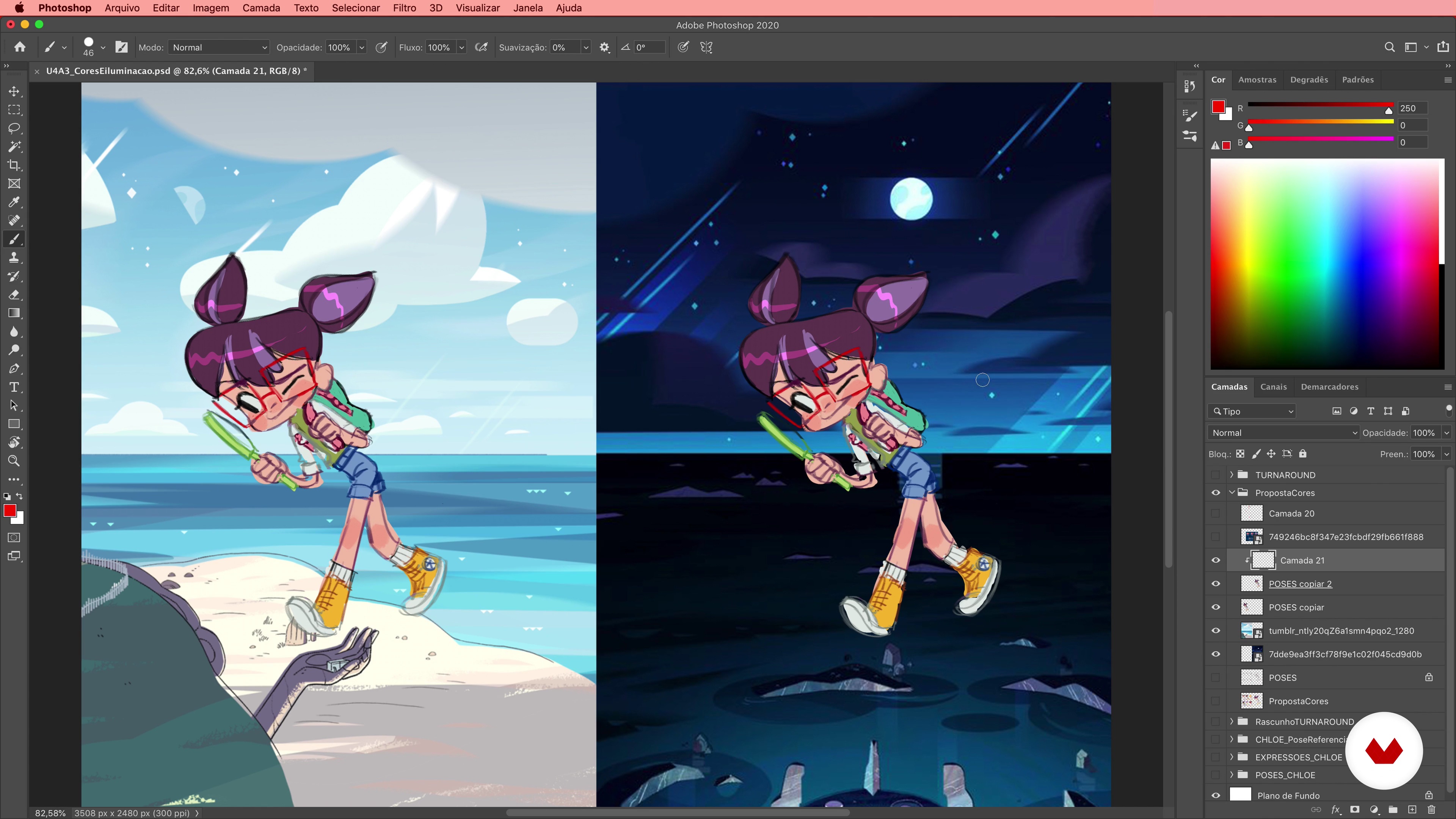Hide the POSES copiar layer

(1216, 607)
